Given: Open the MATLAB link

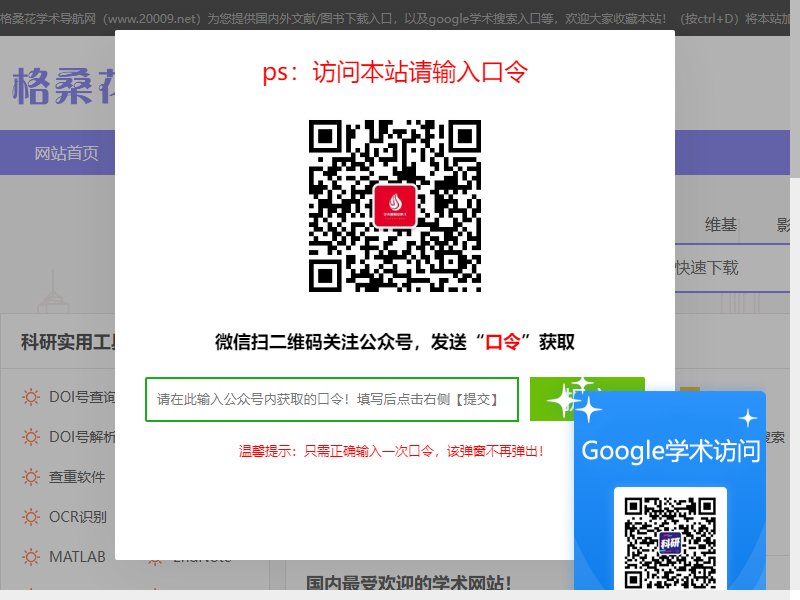Looking at the screenshot, I should (77, 557).
